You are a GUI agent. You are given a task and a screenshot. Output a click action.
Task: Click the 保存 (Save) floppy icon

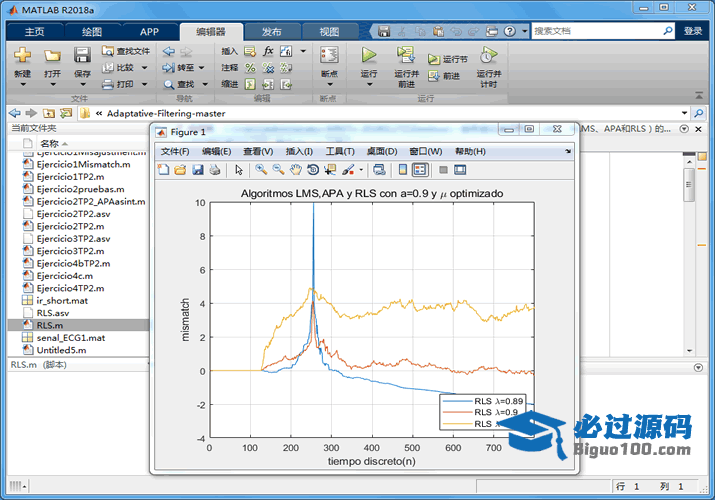[x=82, y=55]
